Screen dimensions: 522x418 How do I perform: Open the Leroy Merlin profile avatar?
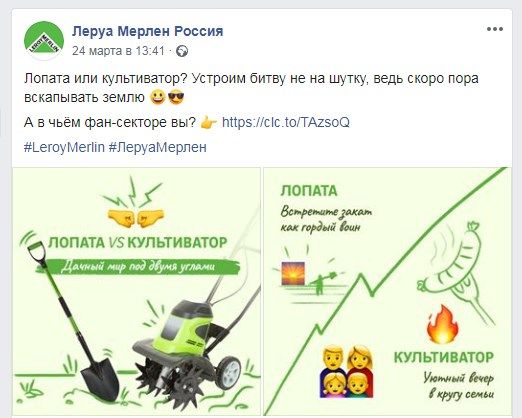point(44,41)
